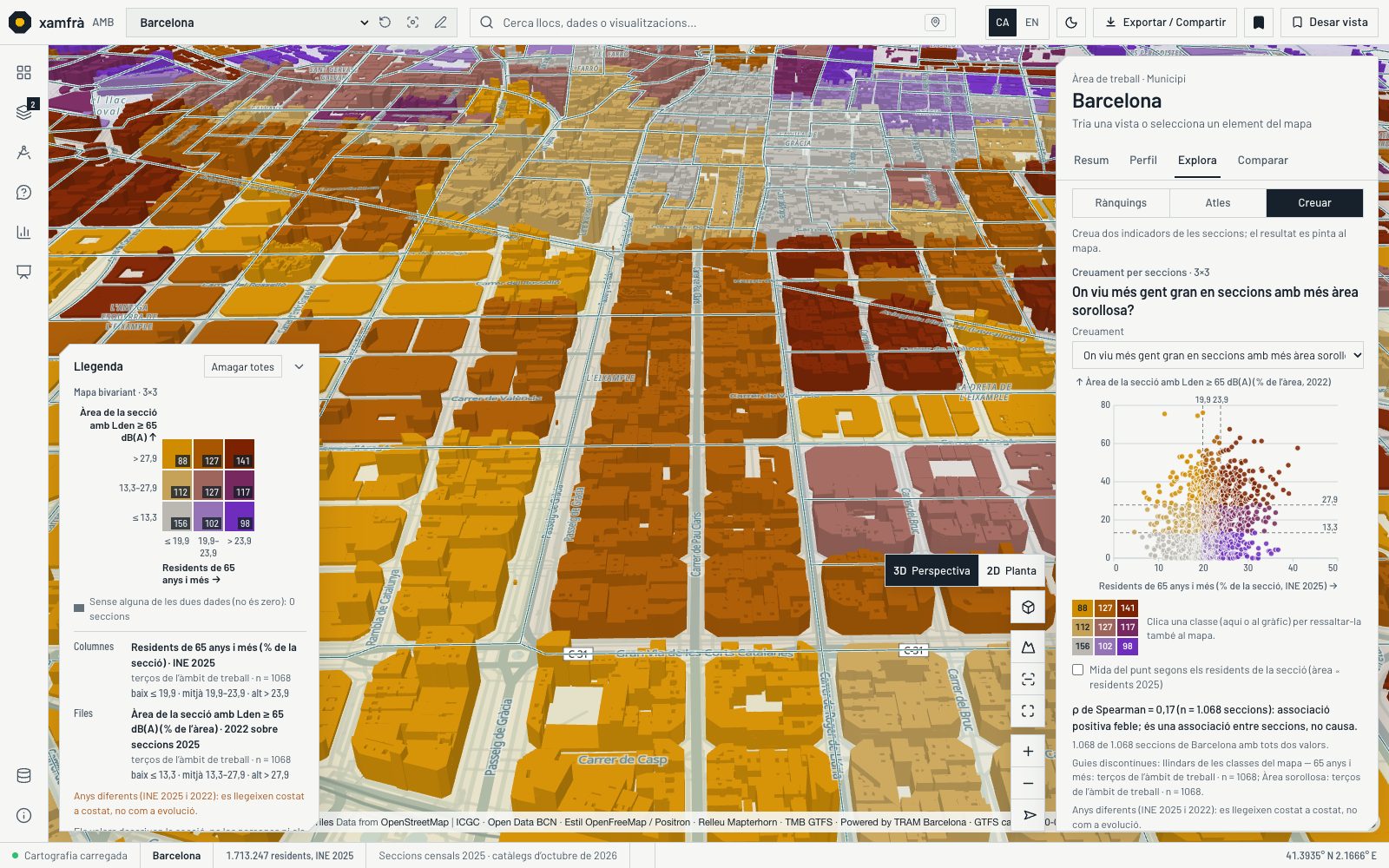This screenshot has width=1389, height=868.
Task: Click Exportar / Compartir button
Action: (1165, 23)
